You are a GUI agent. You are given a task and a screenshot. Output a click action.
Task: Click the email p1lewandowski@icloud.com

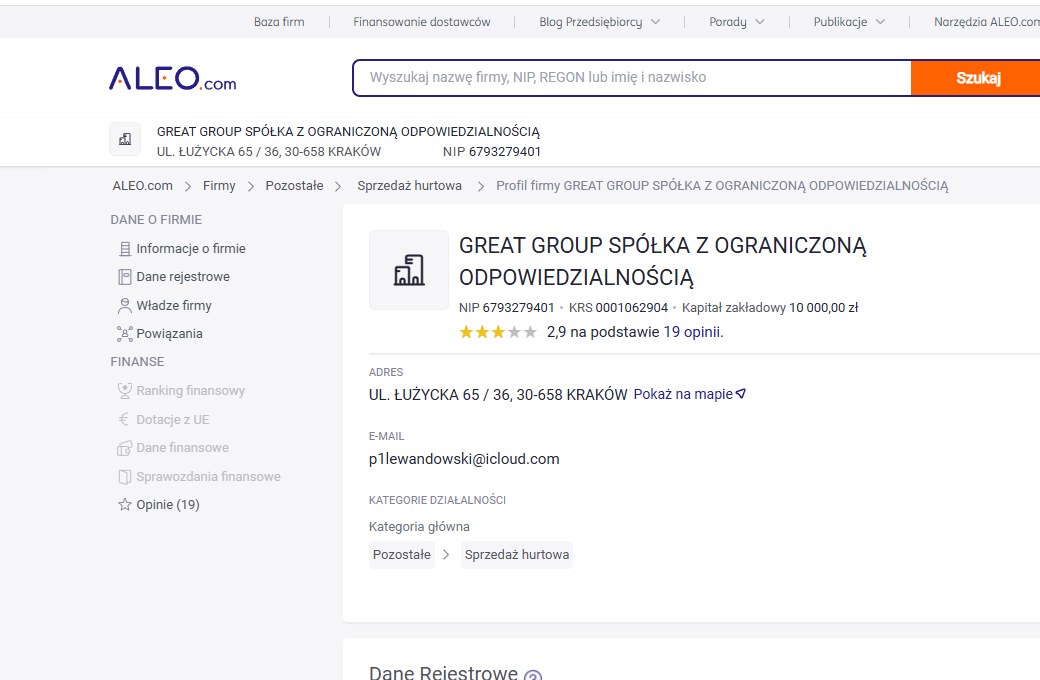[x=464, y=459]
